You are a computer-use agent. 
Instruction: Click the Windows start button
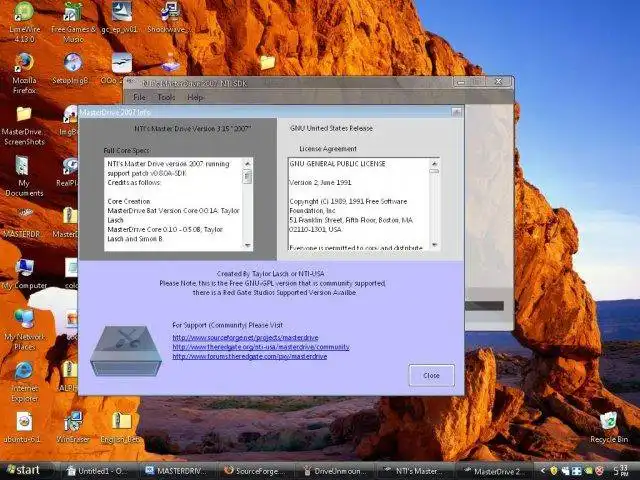pos(24,471)
